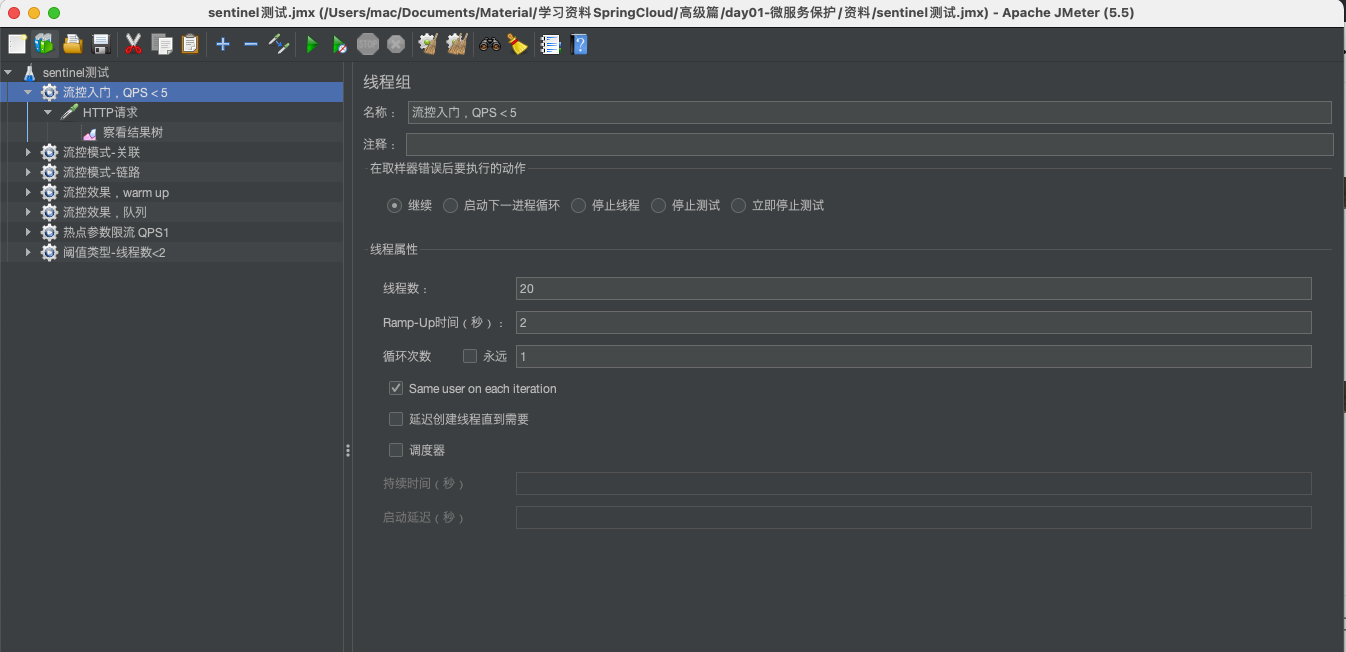Click the 启动延迟（秒） input field
The image size is (1346, 652).
[913, 517]
